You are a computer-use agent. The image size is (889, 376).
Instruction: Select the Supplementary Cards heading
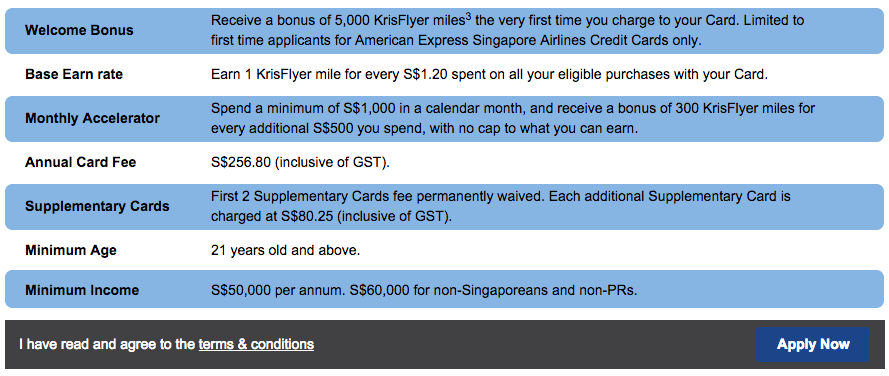(97, 206)
